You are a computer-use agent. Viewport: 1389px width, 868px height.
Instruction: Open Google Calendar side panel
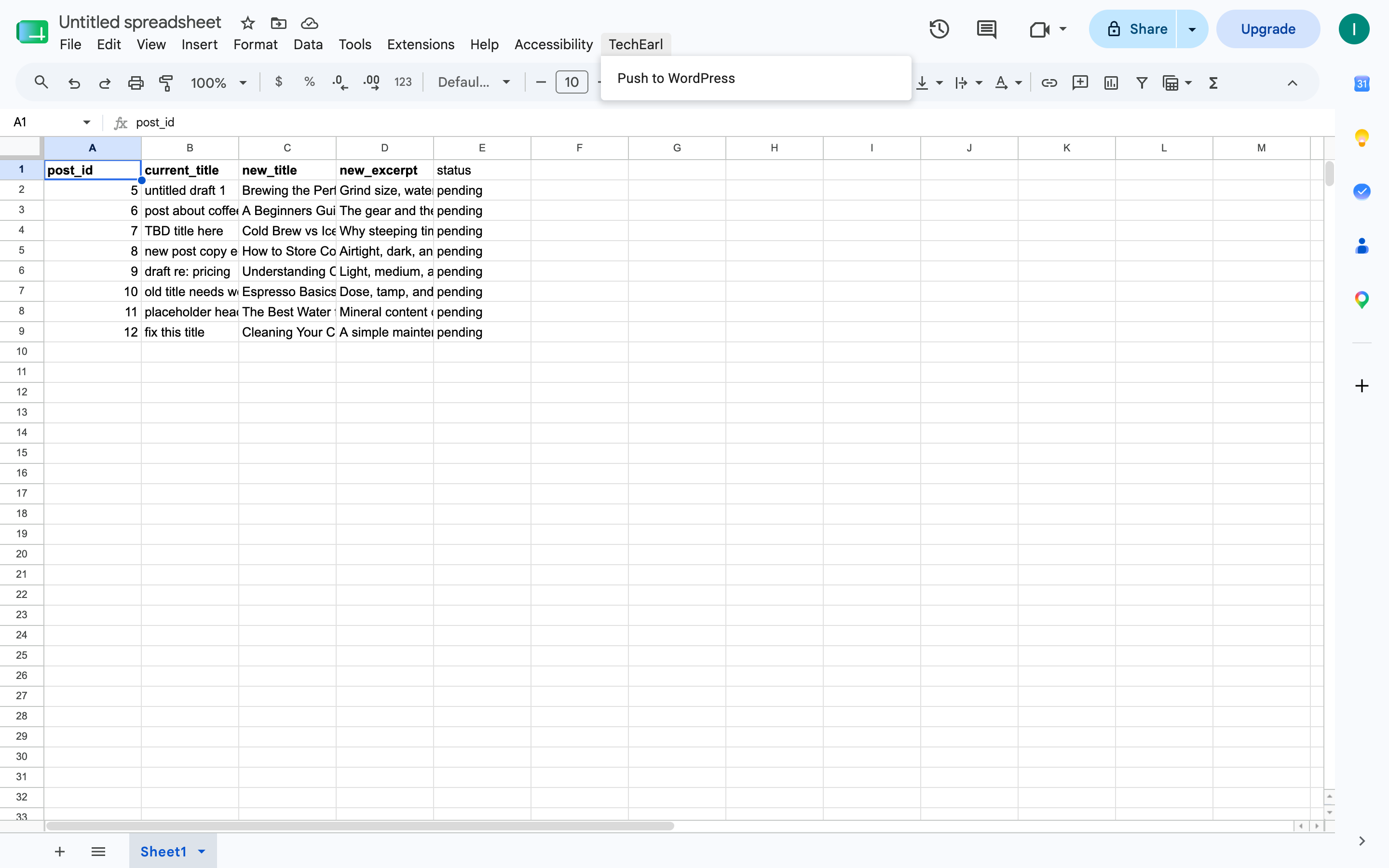(x=1362, y=84)
